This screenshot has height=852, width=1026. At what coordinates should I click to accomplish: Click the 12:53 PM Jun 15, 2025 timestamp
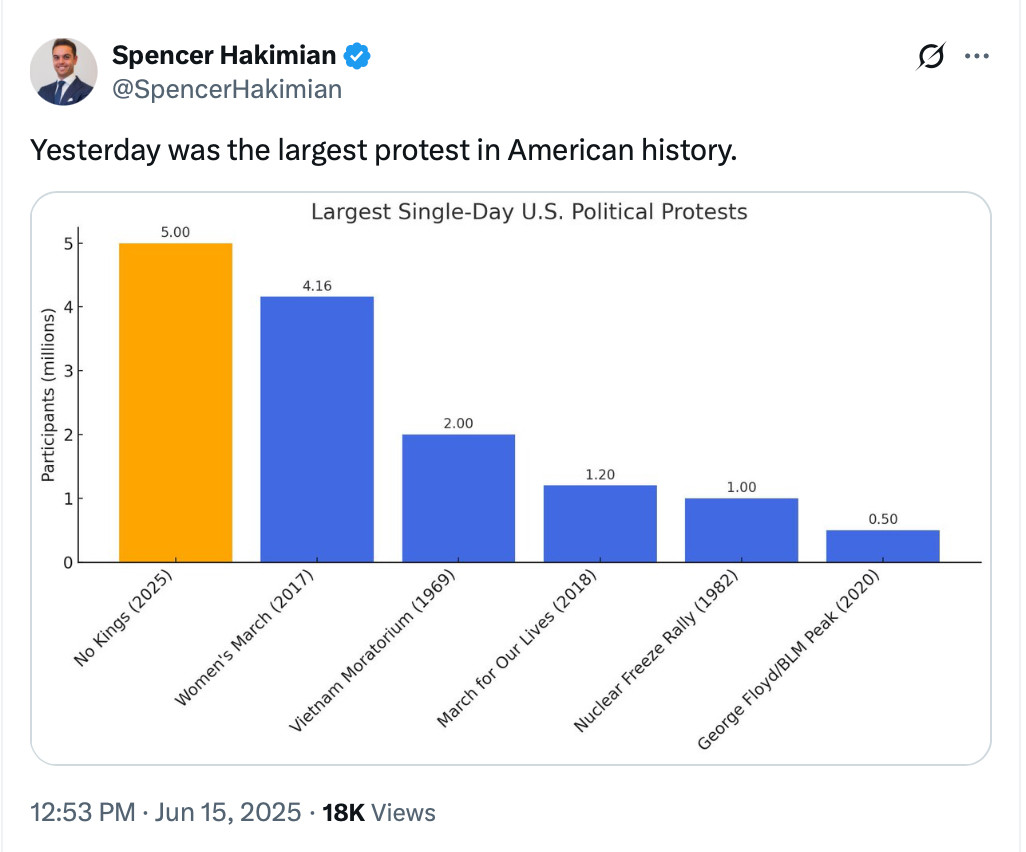(166, 812)
